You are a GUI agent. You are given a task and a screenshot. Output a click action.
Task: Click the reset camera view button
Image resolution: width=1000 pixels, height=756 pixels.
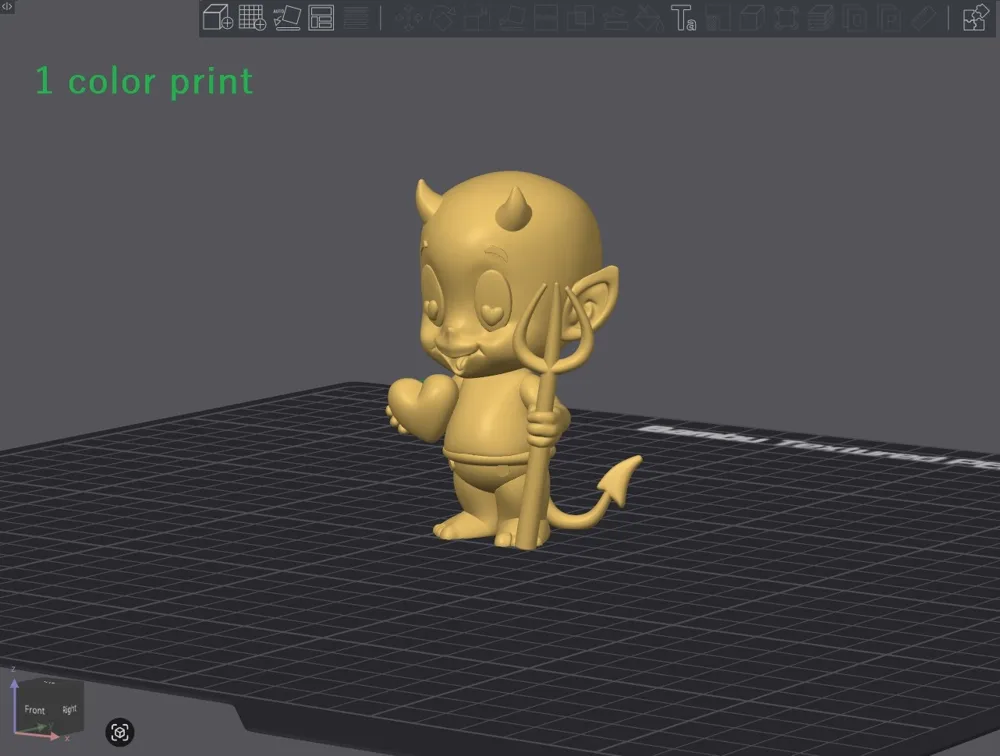[119, 732]
